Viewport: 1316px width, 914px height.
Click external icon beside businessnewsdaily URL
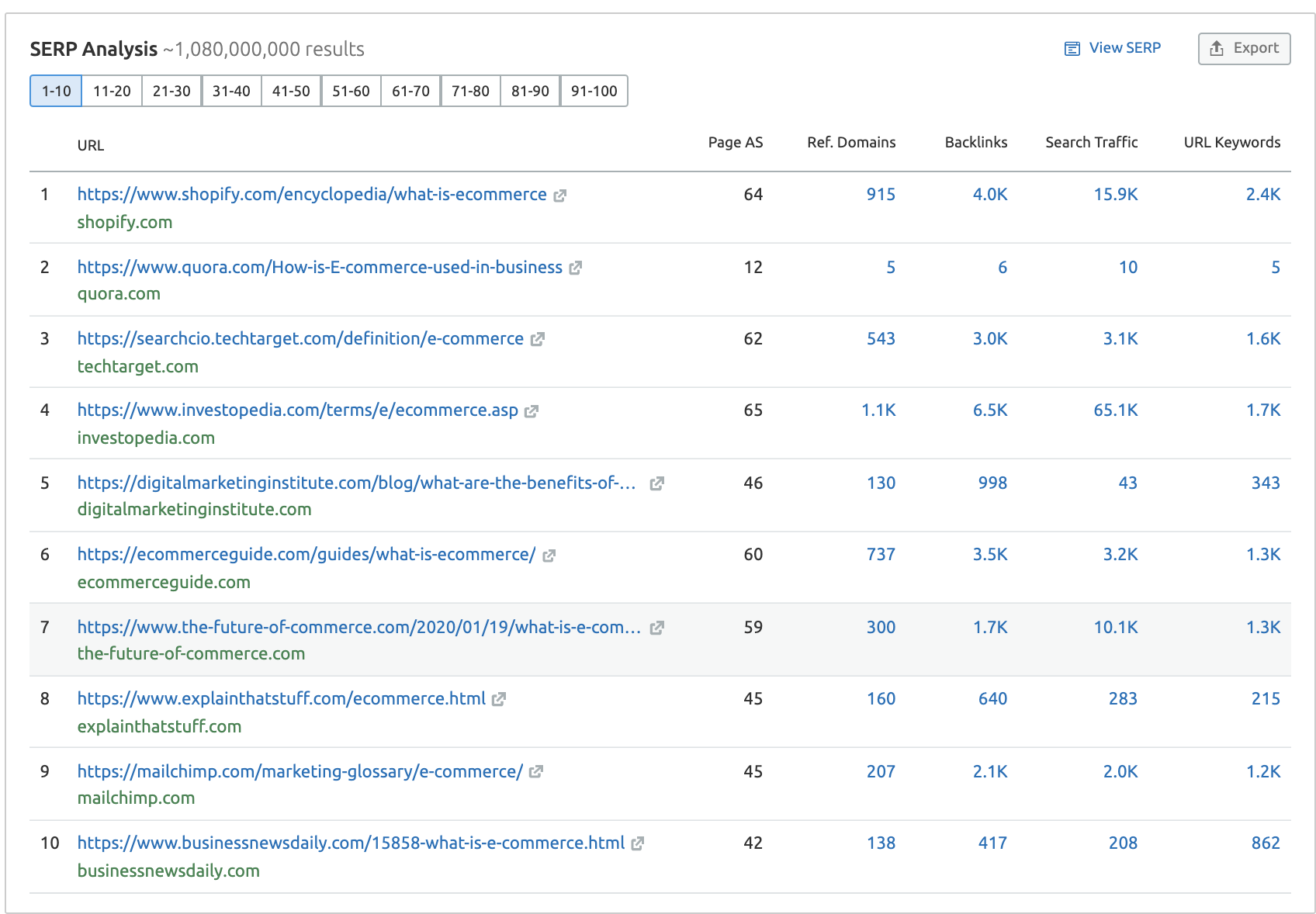pyautogui.click(x=637, y=844)
